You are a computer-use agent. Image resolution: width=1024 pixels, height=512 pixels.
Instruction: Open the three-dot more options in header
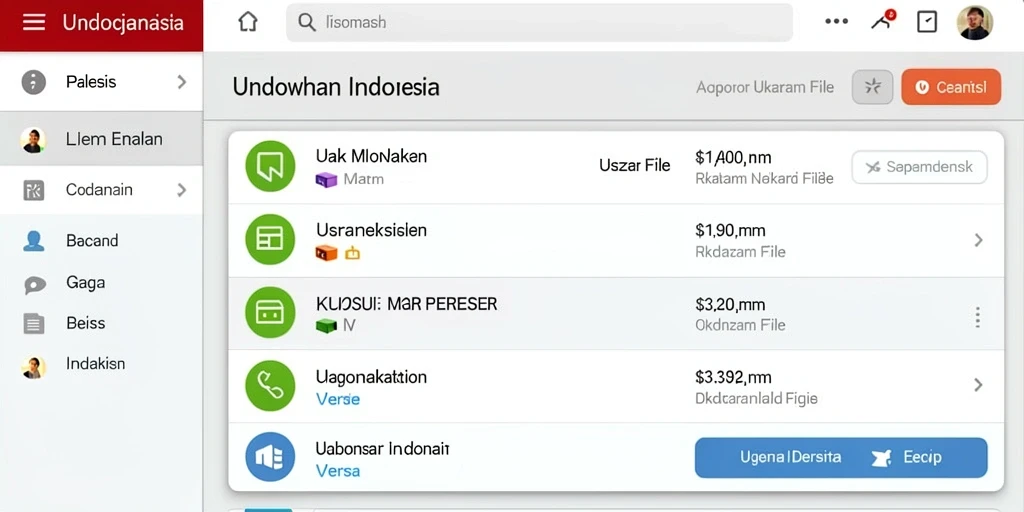click(836, 22)
